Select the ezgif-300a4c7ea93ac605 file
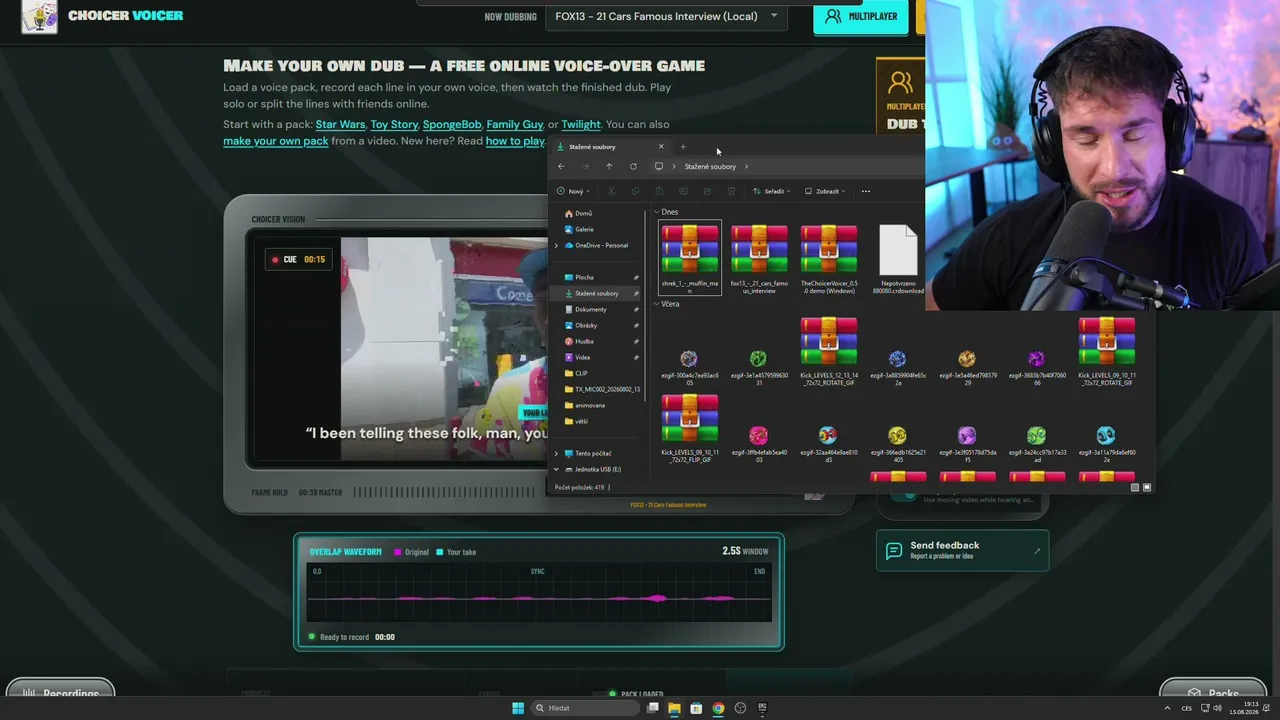This screenshot has width=1280, height=720. click(689, 367)
